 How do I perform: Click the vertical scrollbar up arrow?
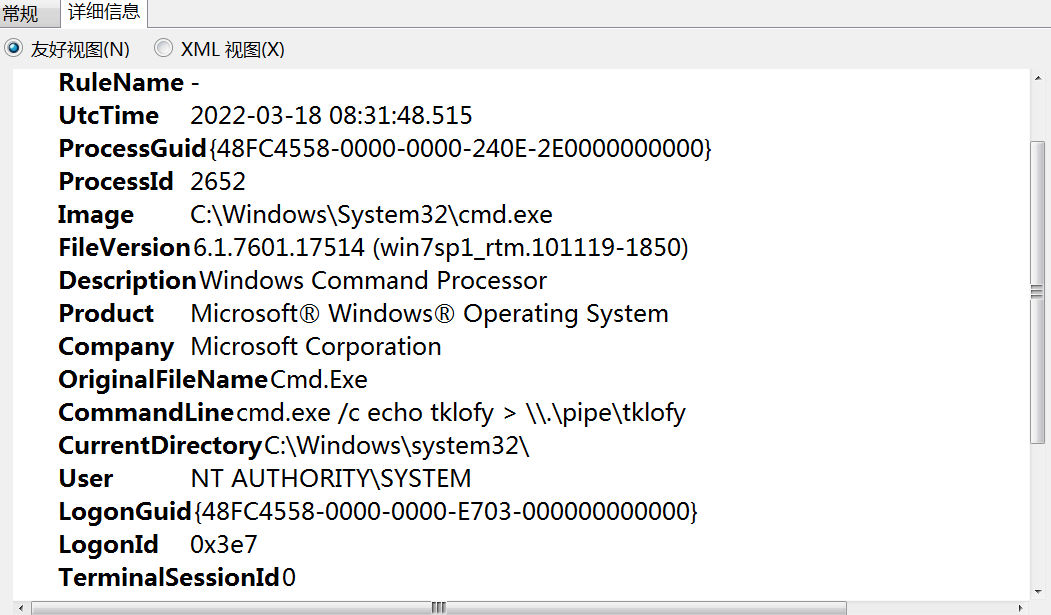coord(1037,78)
